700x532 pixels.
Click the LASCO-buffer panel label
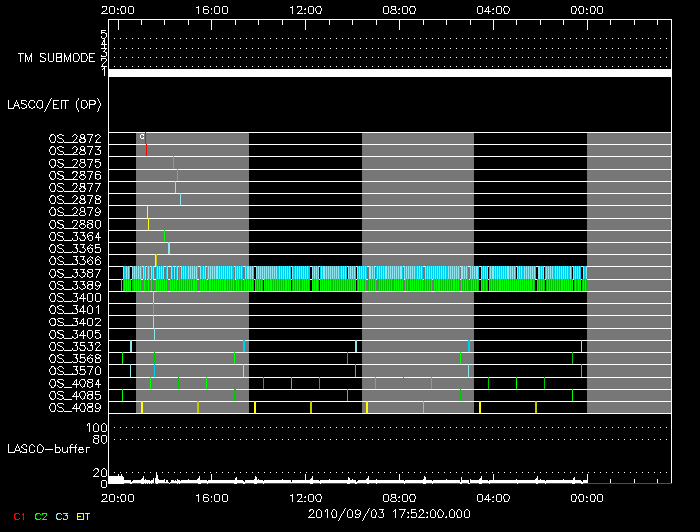point(48,449)
